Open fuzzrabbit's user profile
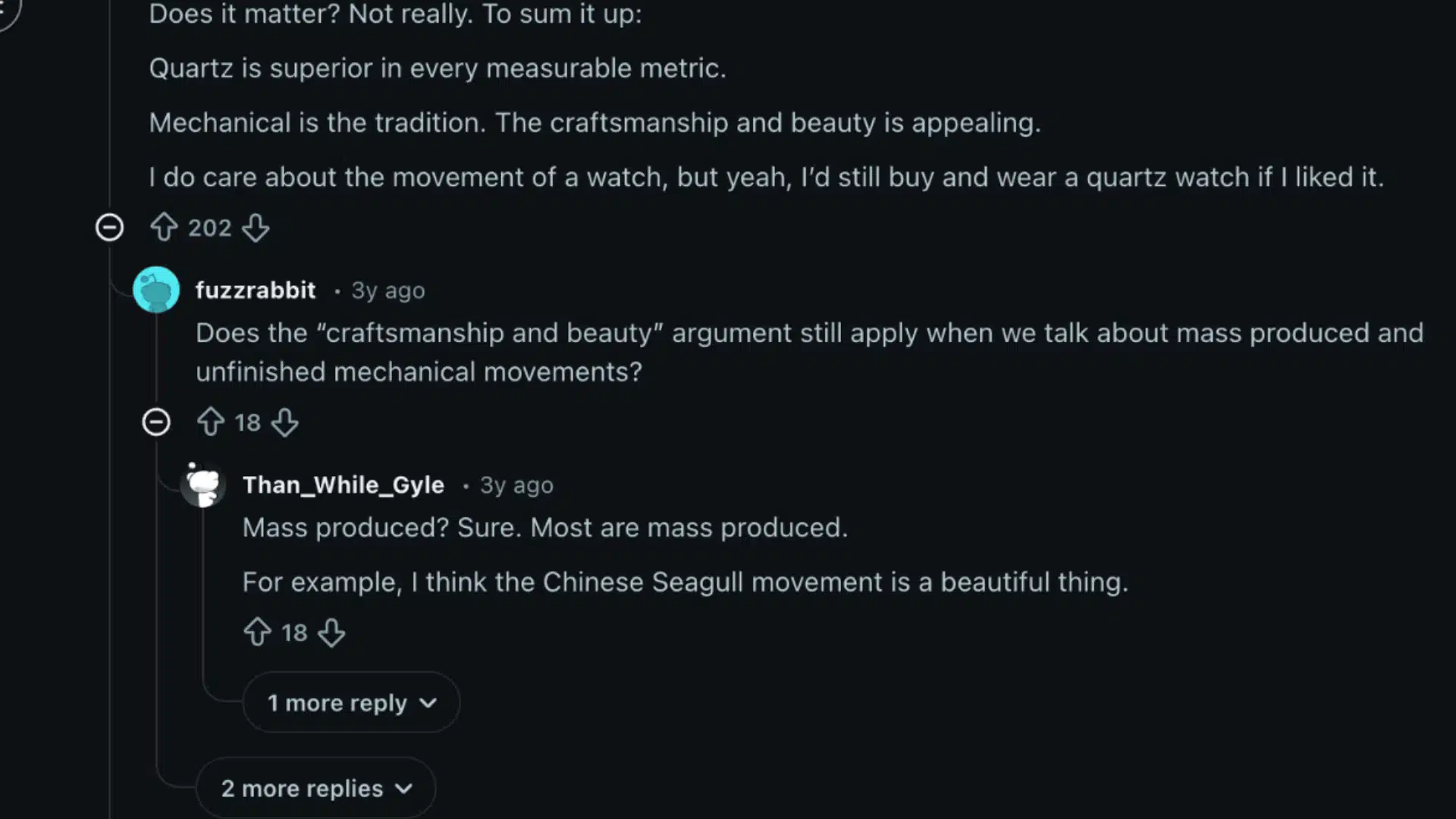Screen dimensions: 1456x819 pos(255,290)
